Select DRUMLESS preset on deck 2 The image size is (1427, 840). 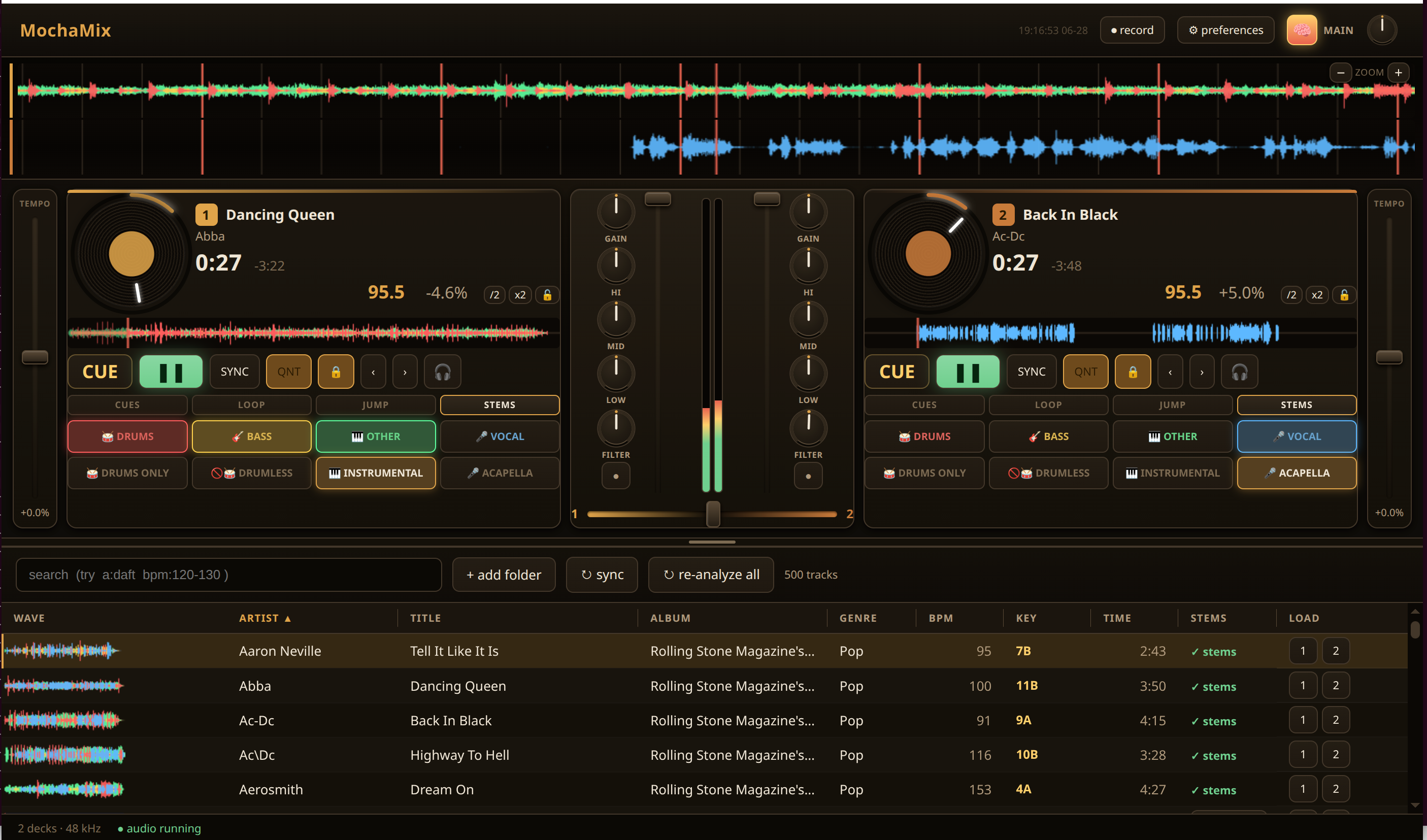click(1048, 473)
